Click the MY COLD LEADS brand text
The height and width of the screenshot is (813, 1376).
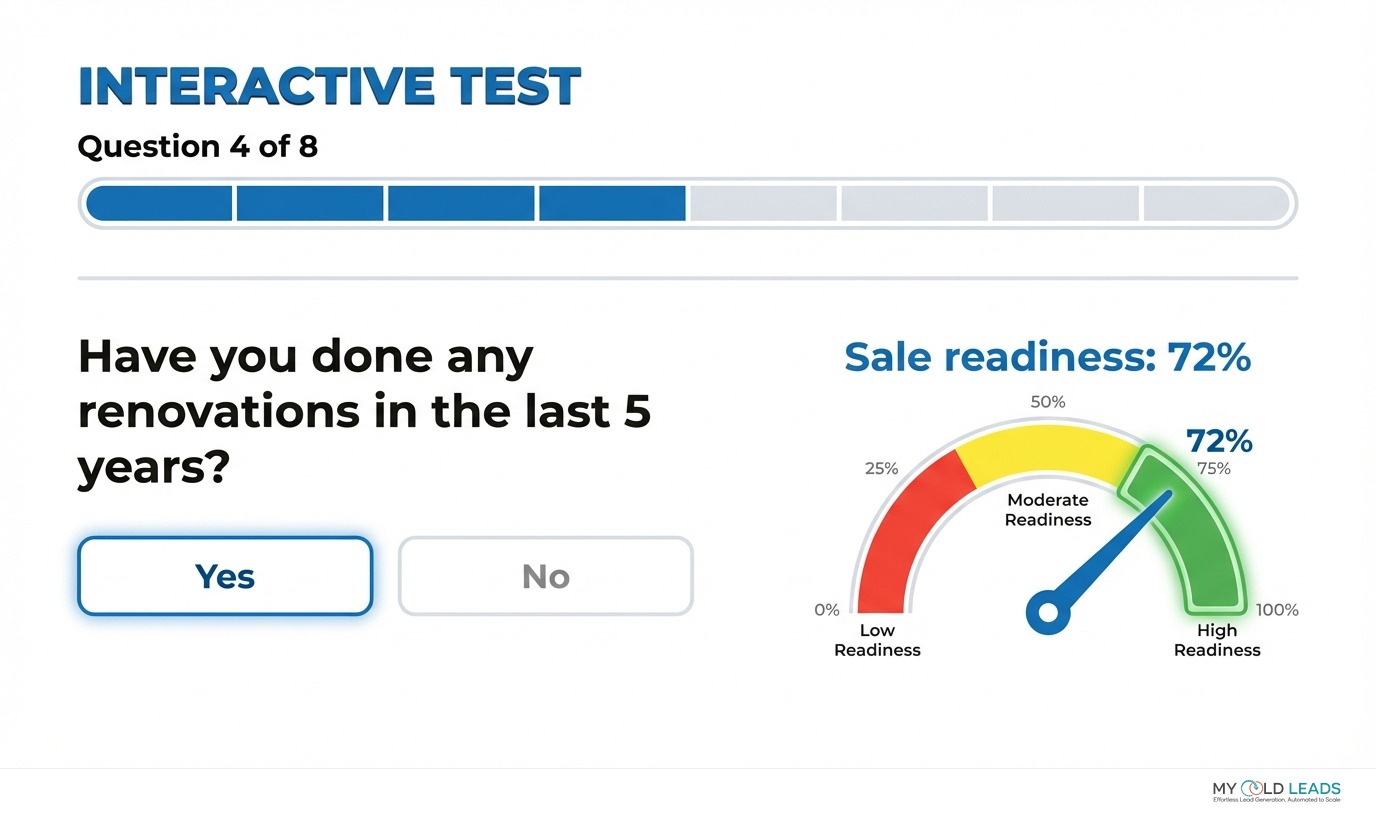[x=1275, y=788]
